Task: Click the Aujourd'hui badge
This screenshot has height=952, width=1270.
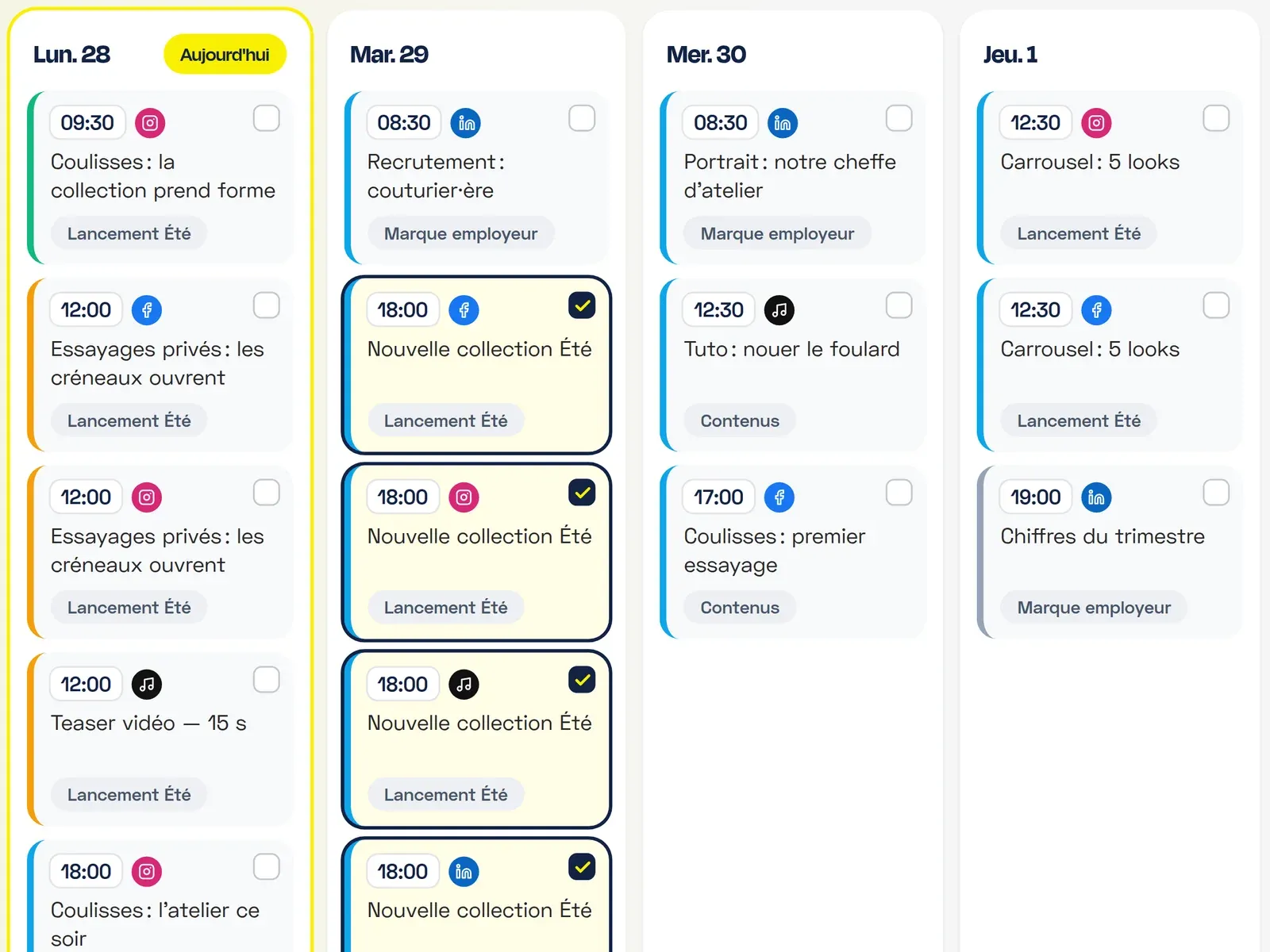Action: pyautogui.click(x=225, y=55)
